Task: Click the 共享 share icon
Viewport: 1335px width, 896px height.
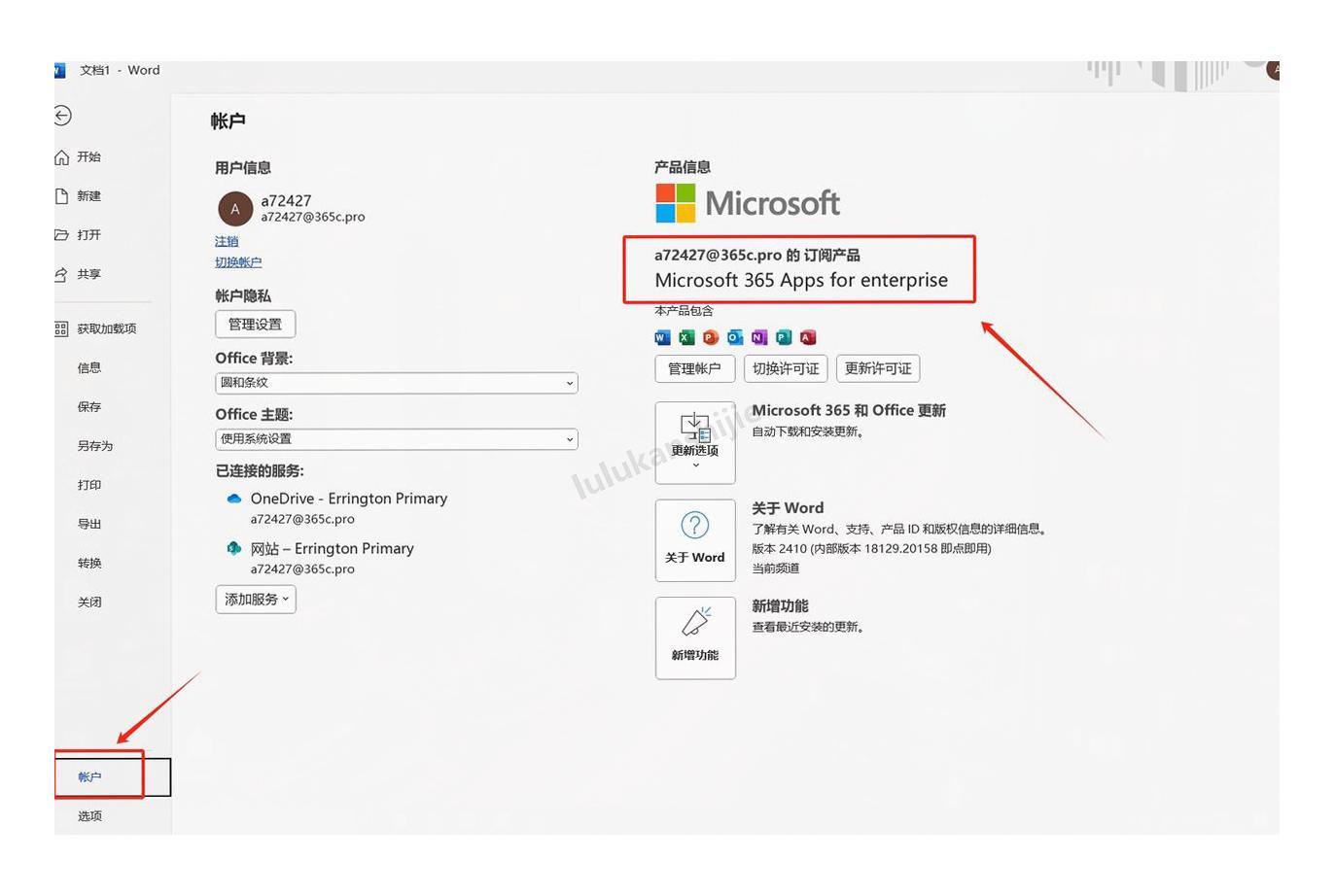Action: (x=62, y=274)
